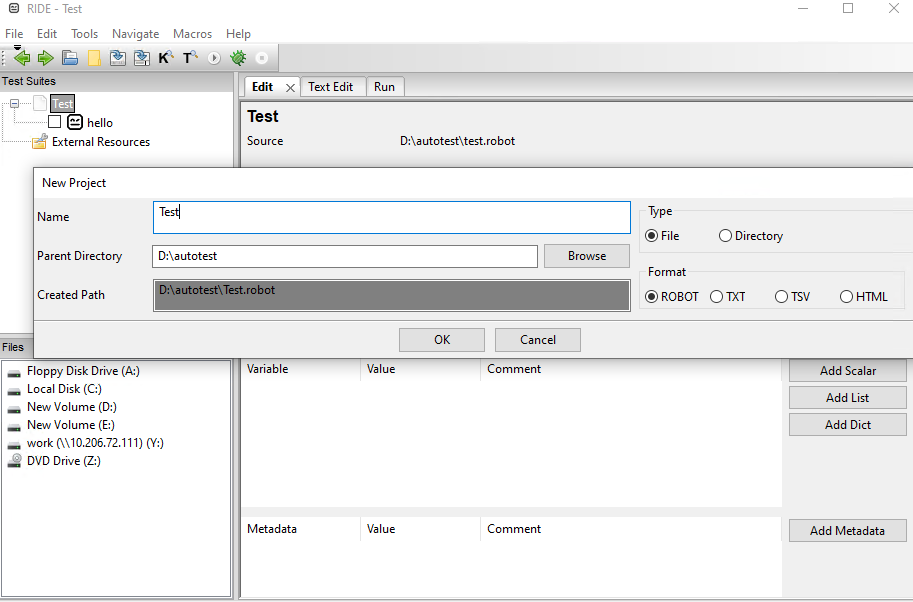This screenshot has width=913, height=602.
Task: Select work network drive (Y:)
Action: point(95,442)
